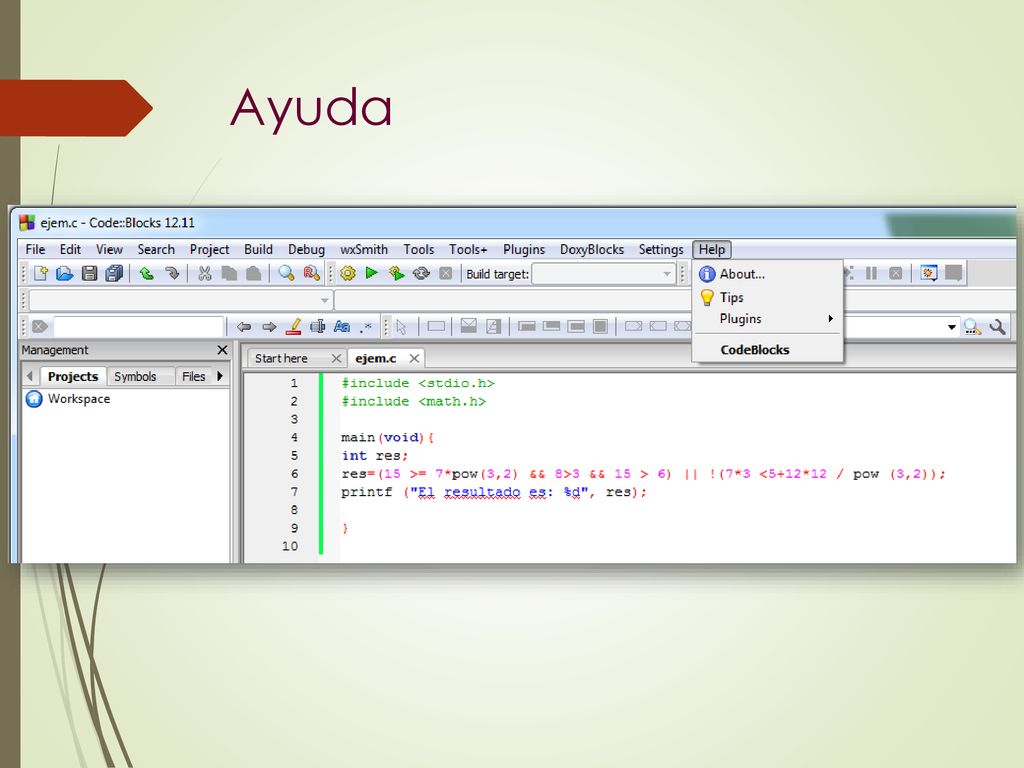Click the gray Redo arrow icon
The height and width of the screenshot is (768, 1024).
(172, 274)
